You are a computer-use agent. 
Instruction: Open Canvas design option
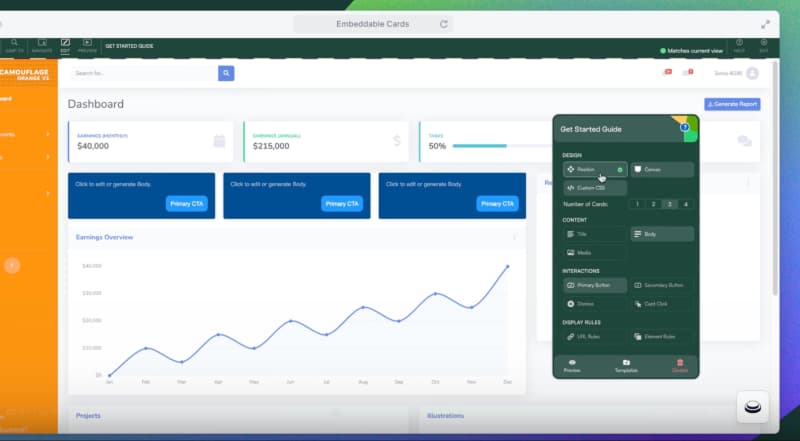[x=662, y=169]
